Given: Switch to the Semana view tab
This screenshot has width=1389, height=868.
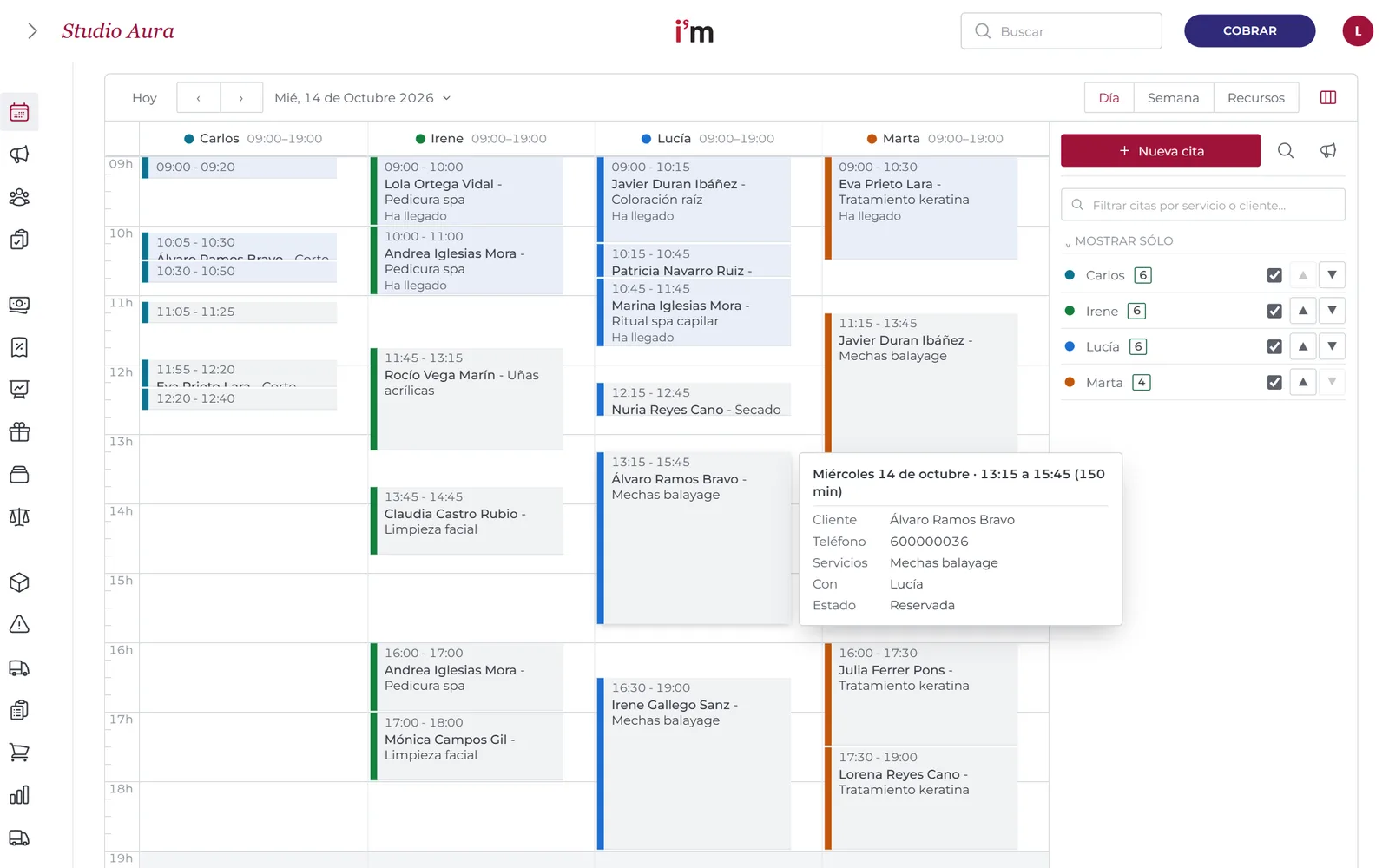Looking at the screenshot, I should 1173,97.
